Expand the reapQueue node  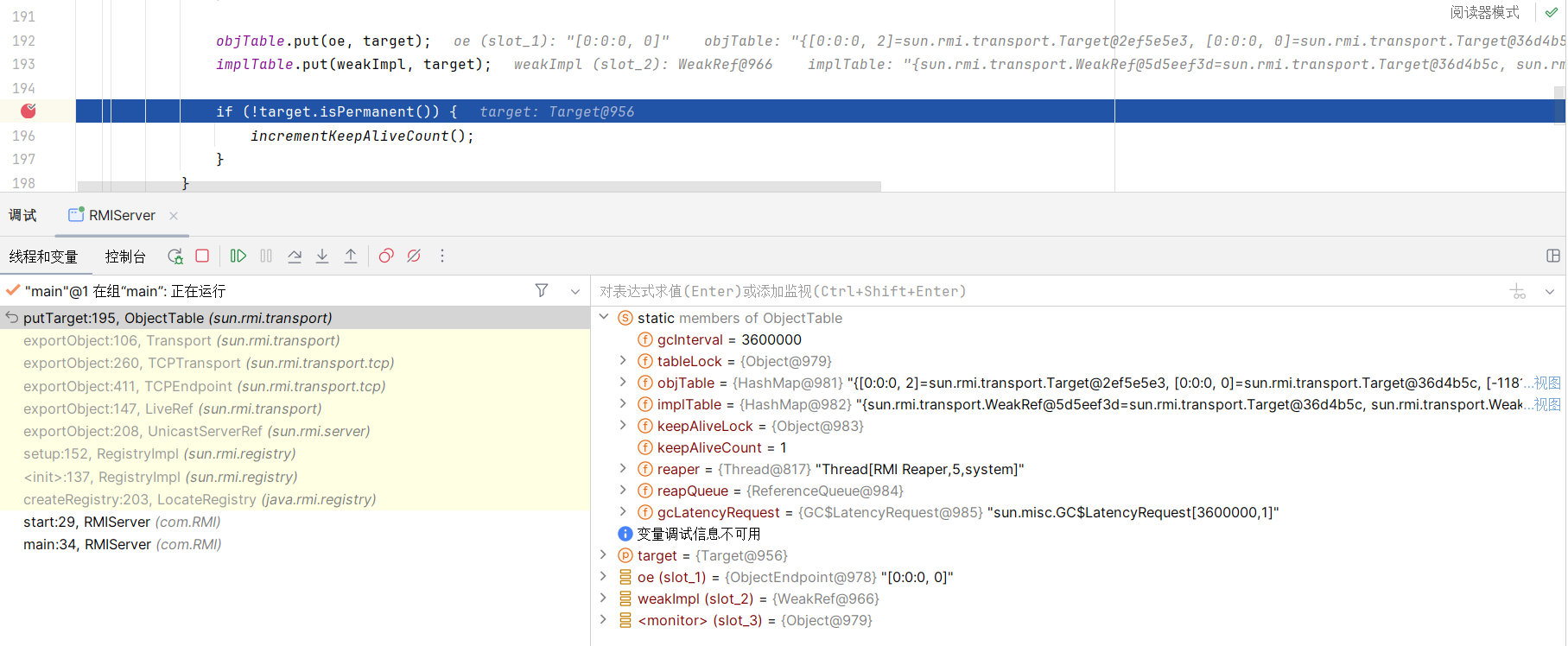click(x=623, y=490)
